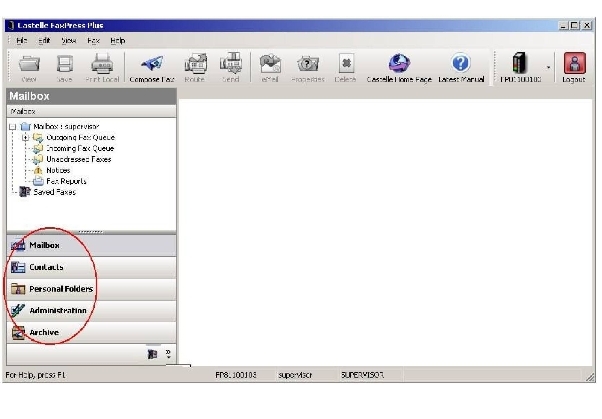Select Incoming Fax Queue in tree
This screenshot has width=602, height=419.
point(80,148)
